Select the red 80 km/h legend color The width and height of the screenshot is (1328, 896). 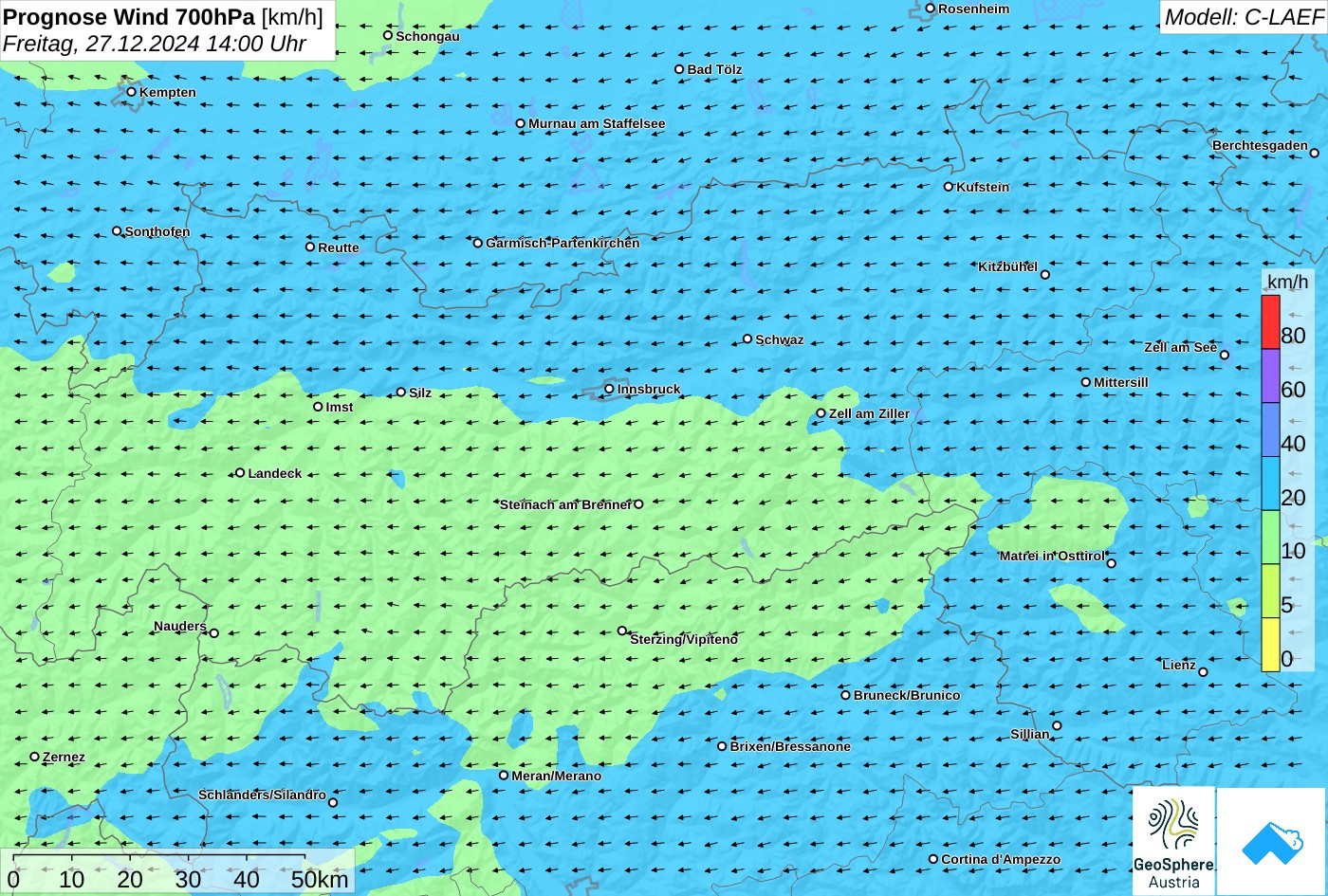[1270, 322]
